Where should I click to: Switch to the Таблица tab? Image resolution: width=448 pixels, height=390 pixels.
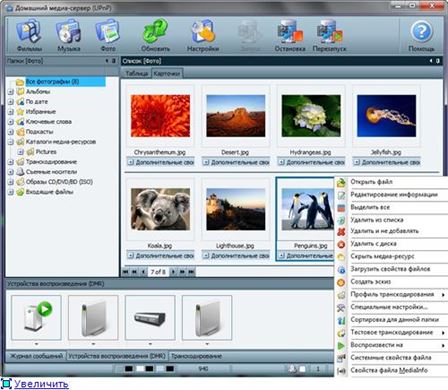coord(137,73)
